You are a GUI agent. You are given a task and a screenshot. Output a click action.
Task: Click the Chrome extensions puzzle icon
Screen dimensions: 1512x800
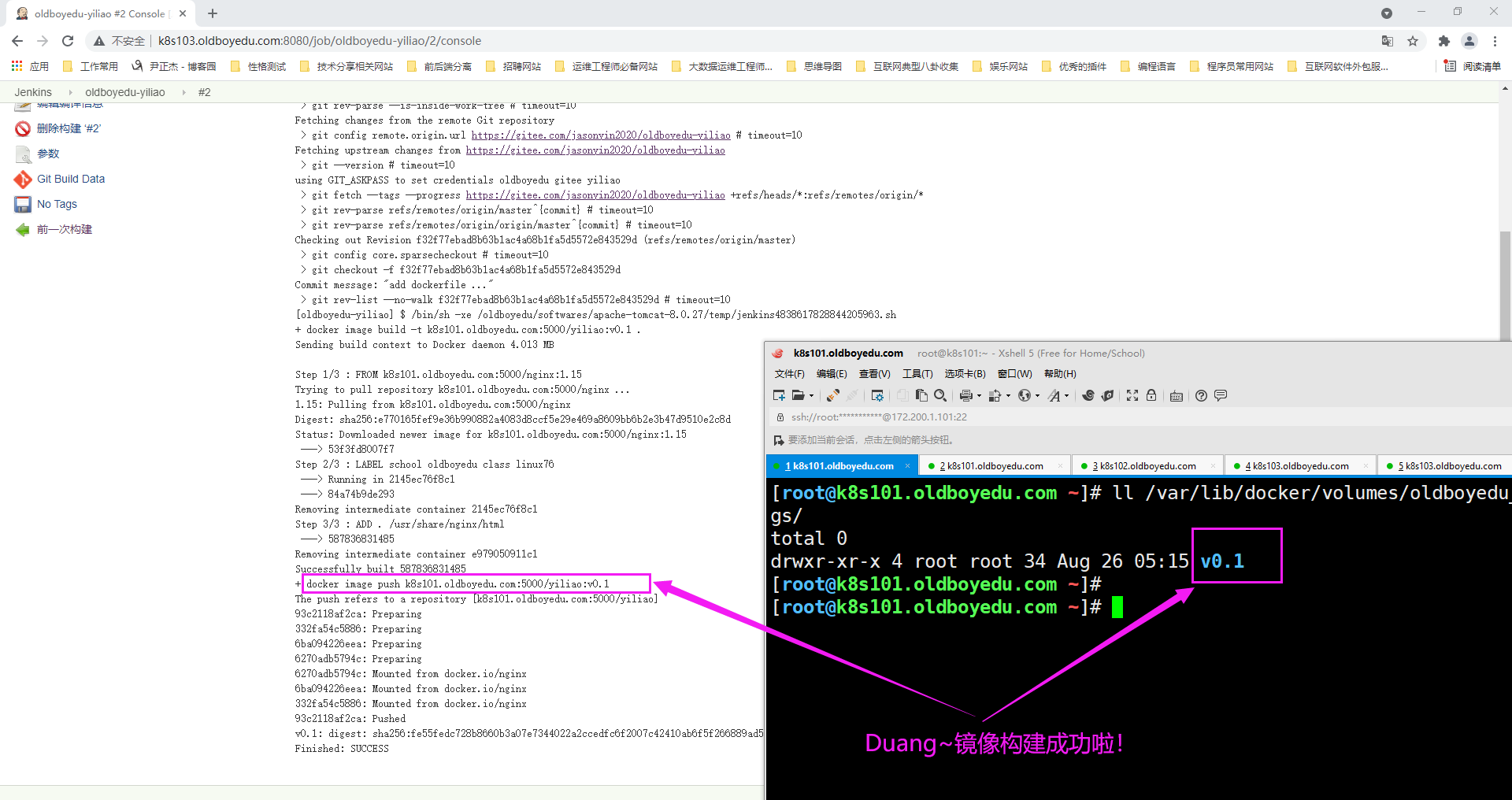[1443, 41]
